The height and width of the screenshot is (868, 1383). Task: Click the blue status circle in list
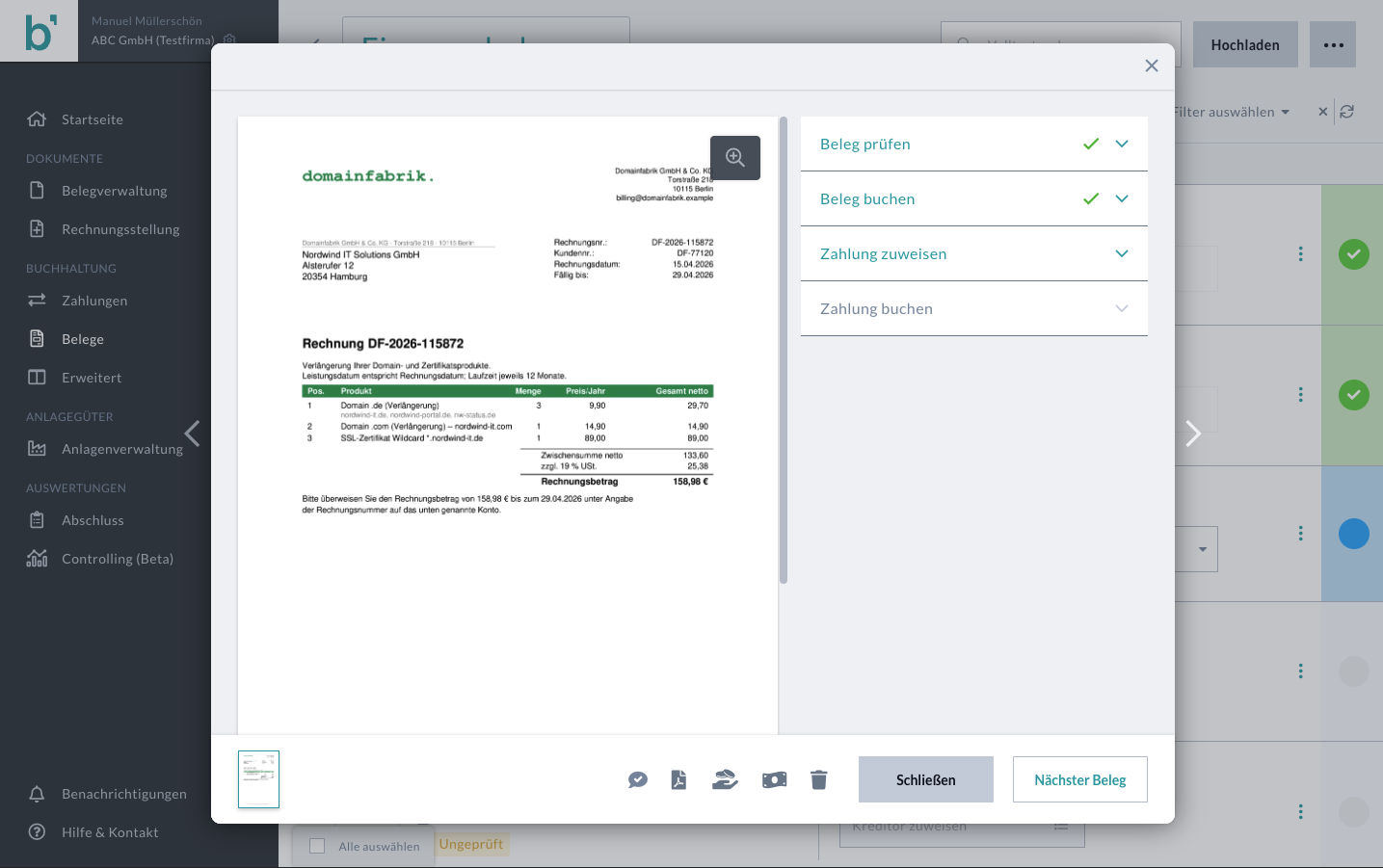click(x=1354, y=534)
